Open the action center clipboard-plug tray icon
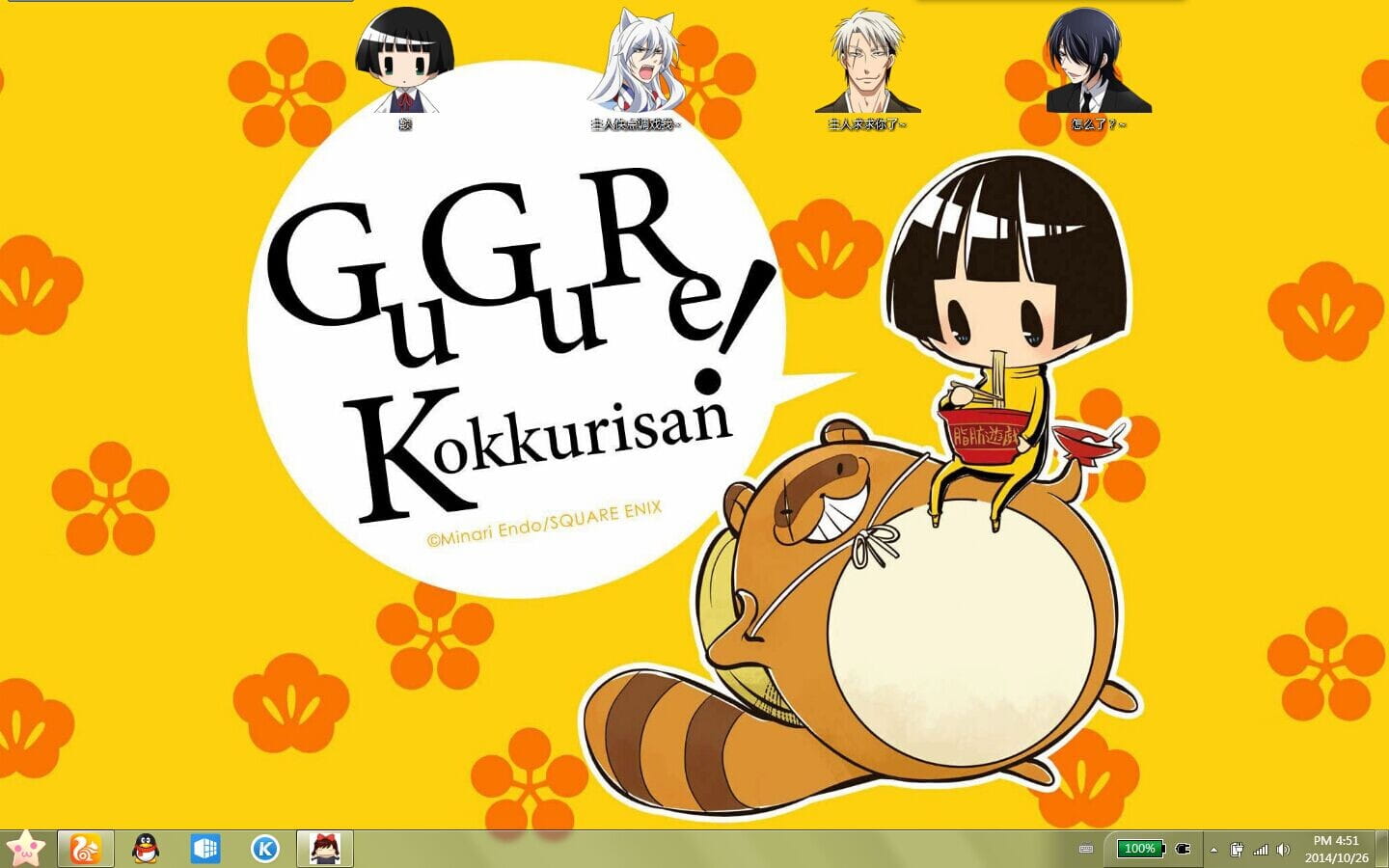1389x868 pixels. (x=1239, y=850)
